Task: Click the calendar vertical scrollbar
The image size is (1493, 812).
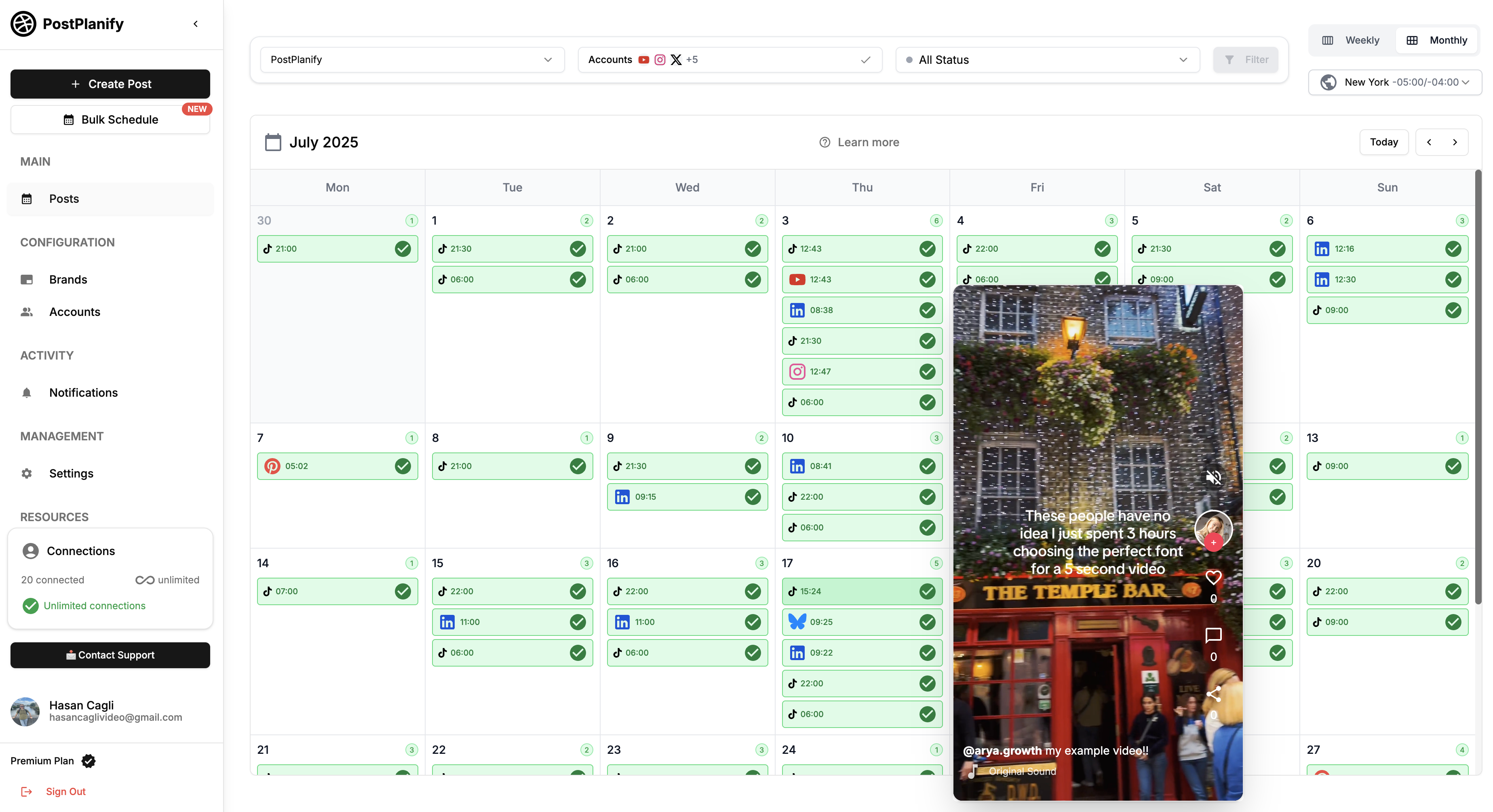Action: 1477,387
